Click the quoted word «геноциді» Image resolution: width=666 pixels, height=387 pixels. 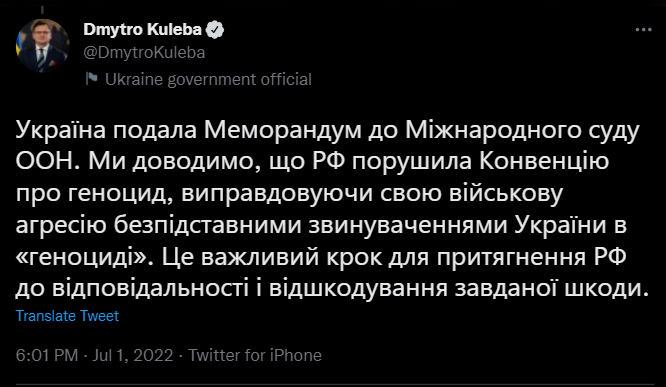(x=85, y=257)
